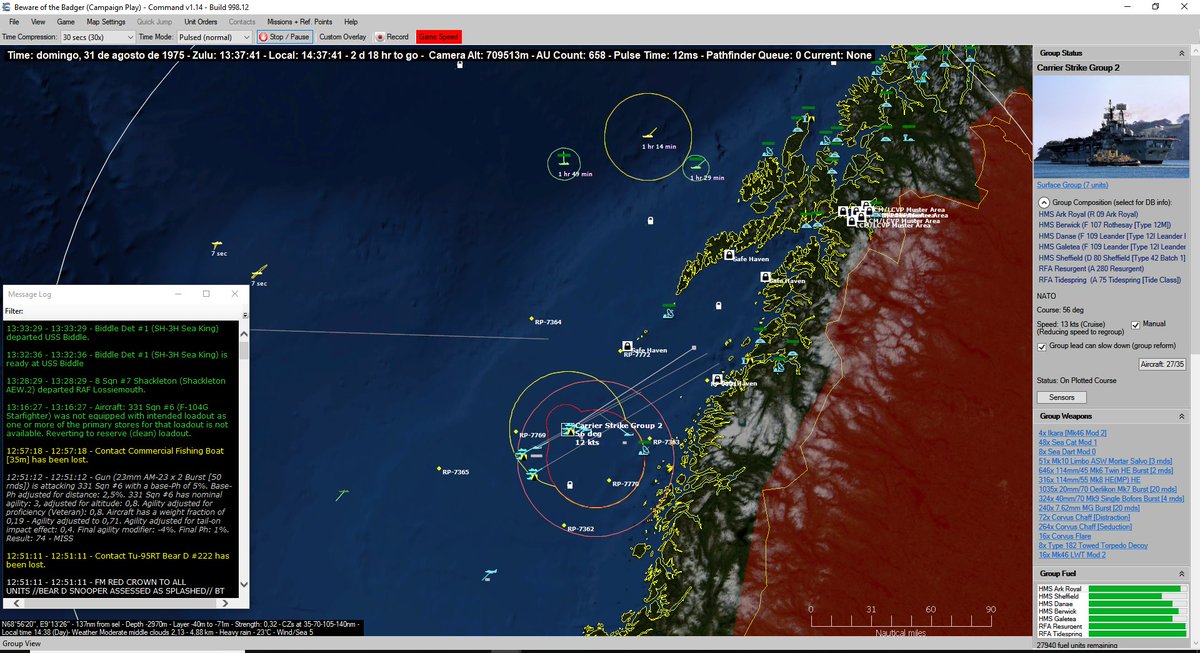Open the 16x Corvus Flare link
Viewport: 1200px width, 653px height.
pyautogui.click(x=1065, y=537)
